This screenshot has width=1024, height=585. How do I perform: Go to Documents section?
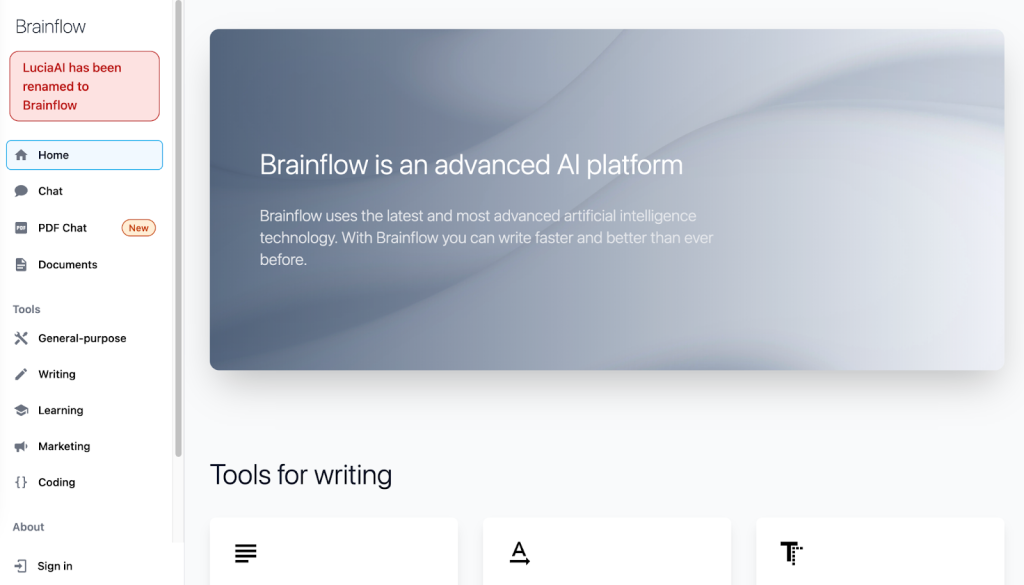[x=84, y=264]
